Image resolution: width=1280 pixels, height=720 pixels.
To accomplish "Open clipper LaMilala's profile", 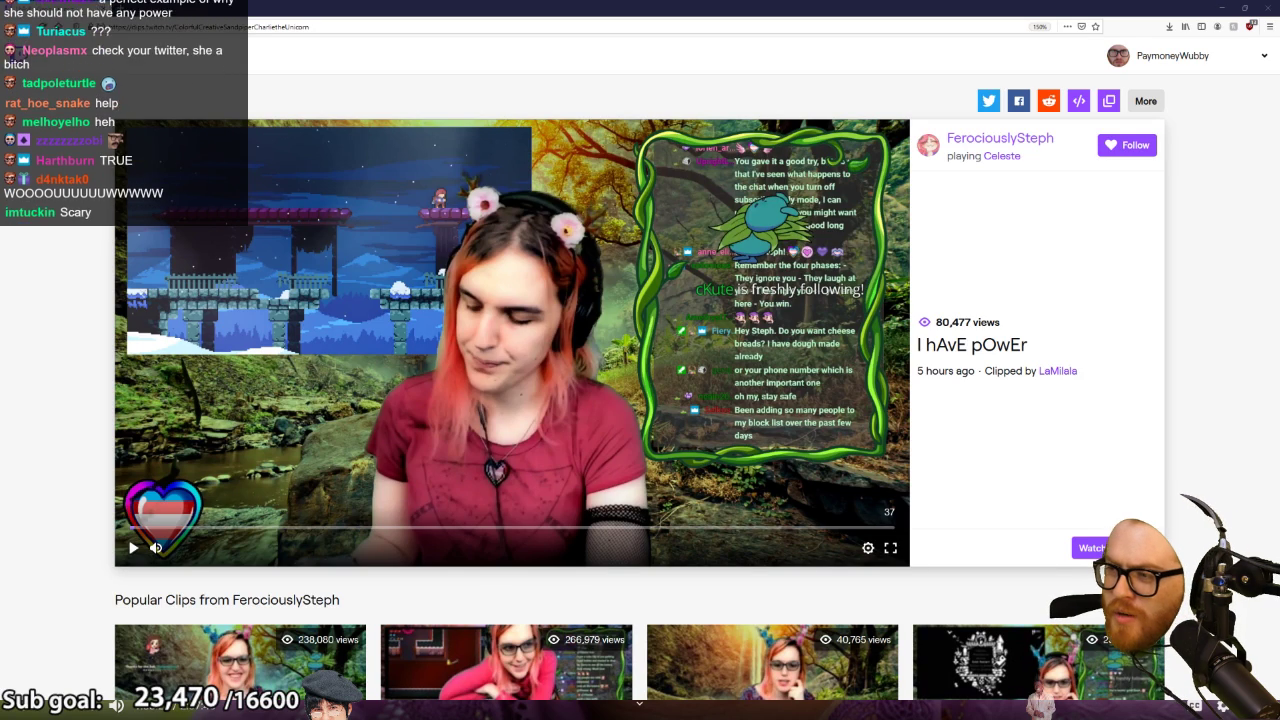I will coord(1058,371).
